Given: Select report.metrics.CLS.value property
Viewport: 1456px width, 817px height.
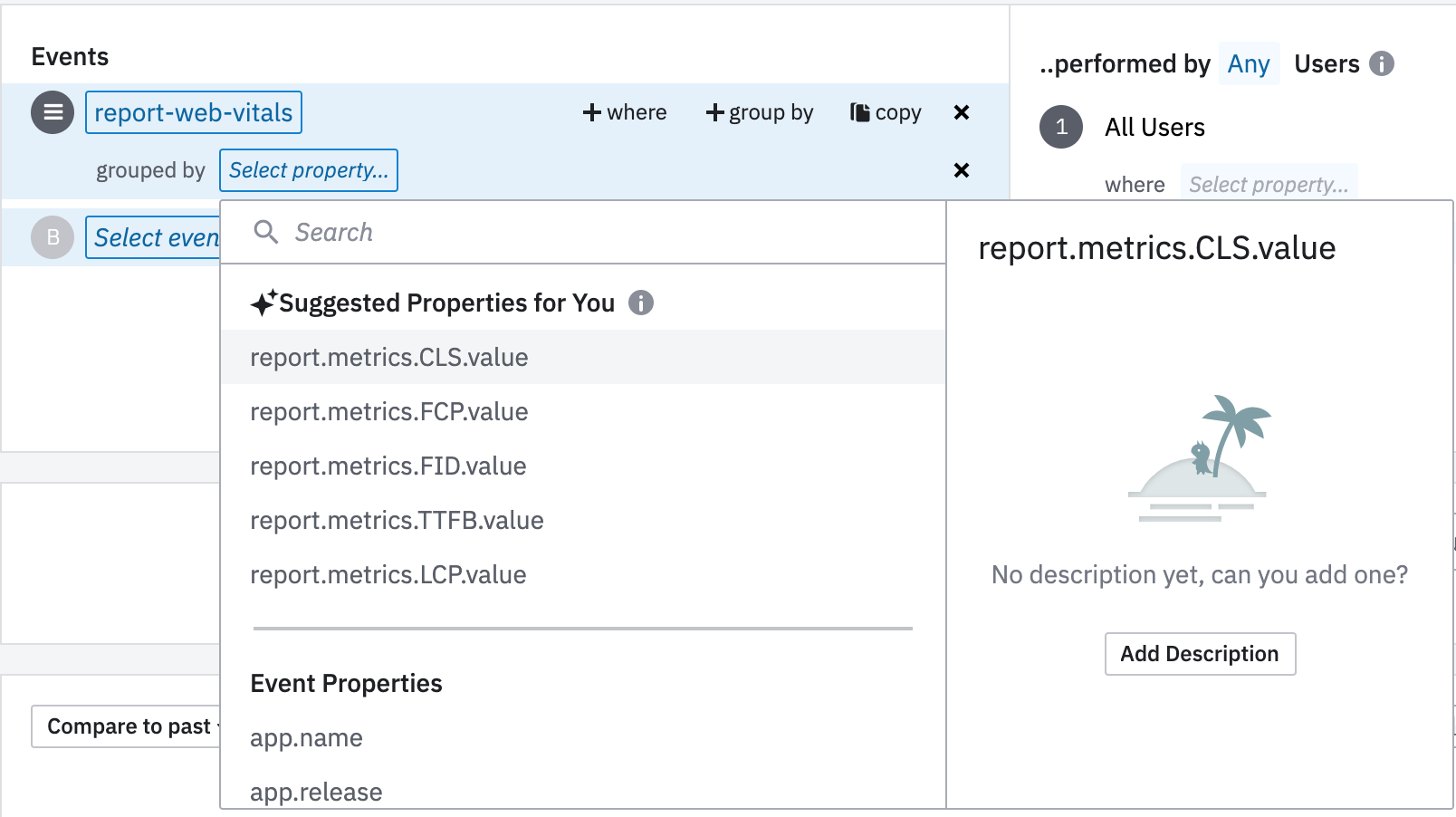Looking at the screenshot, I should (389, 357).
